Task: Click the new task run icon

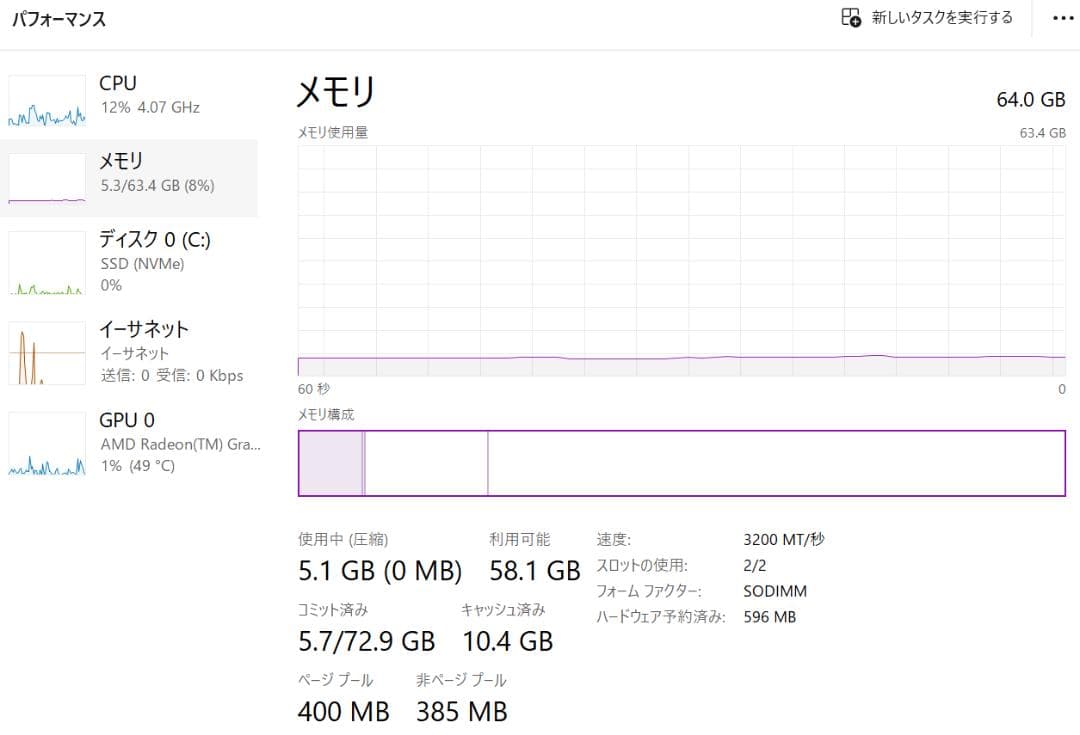Action: coord(851,17)
